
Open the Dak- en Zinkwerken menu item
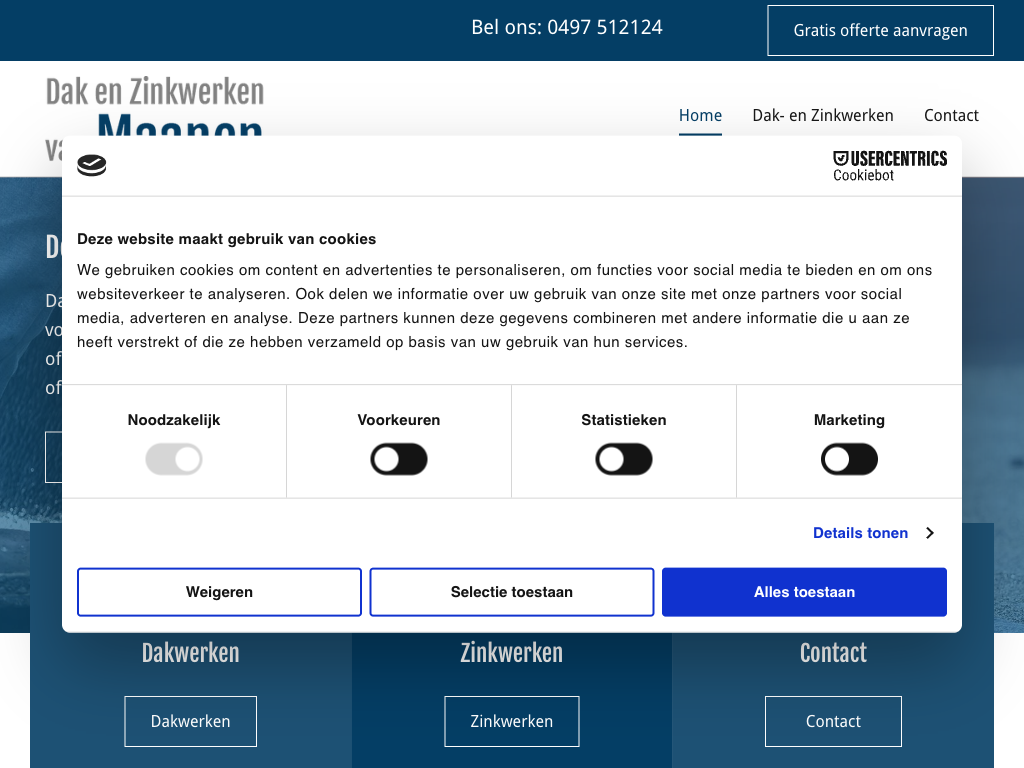coord(823,115)
